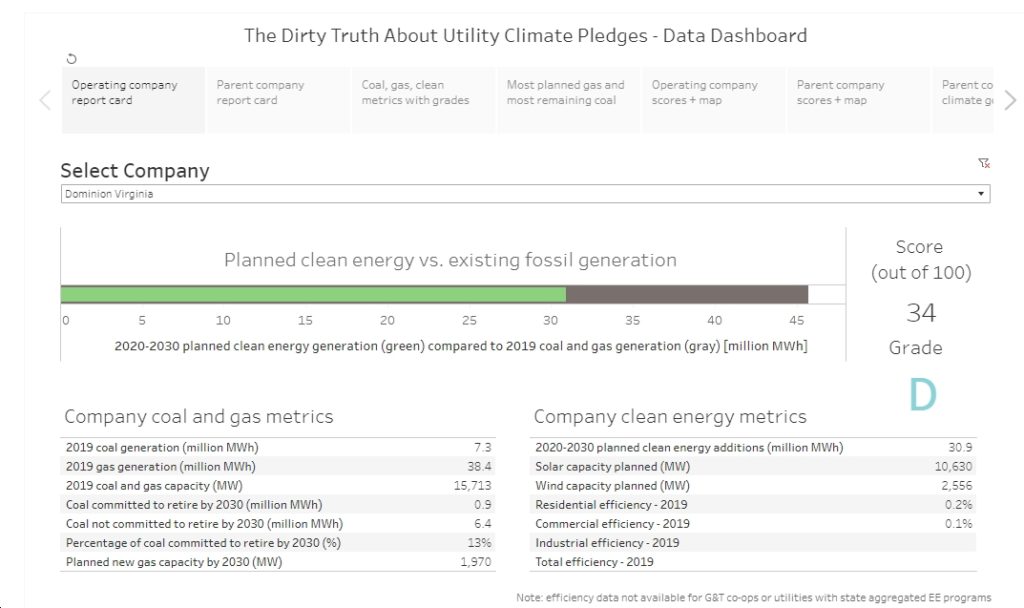The width and height of the screenshot is (1024, 608).
Task: Open the Operating company report card tab
Action: click(x=133, y=100)
